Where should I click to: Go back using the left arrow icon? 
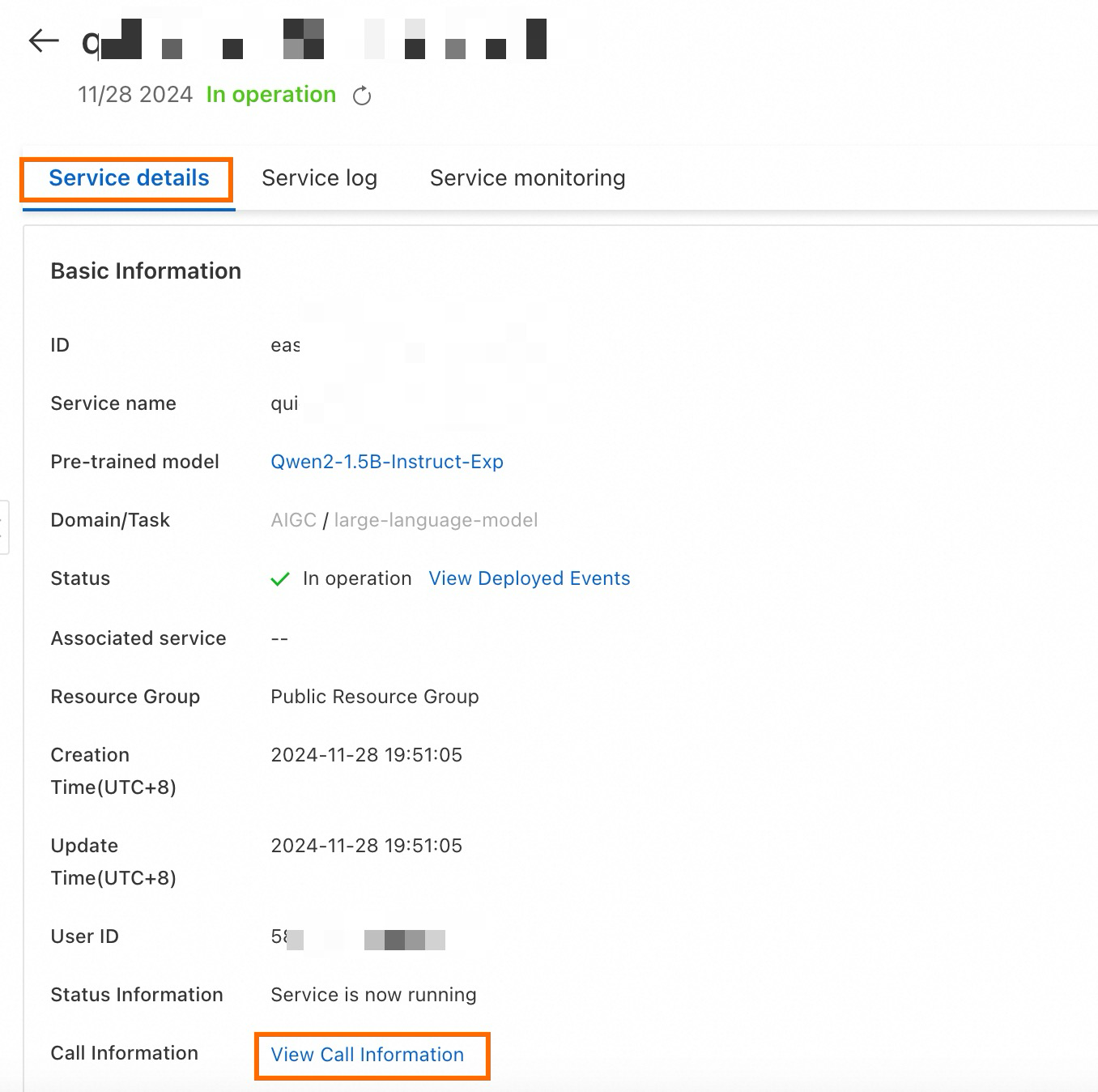click(44, 40)
